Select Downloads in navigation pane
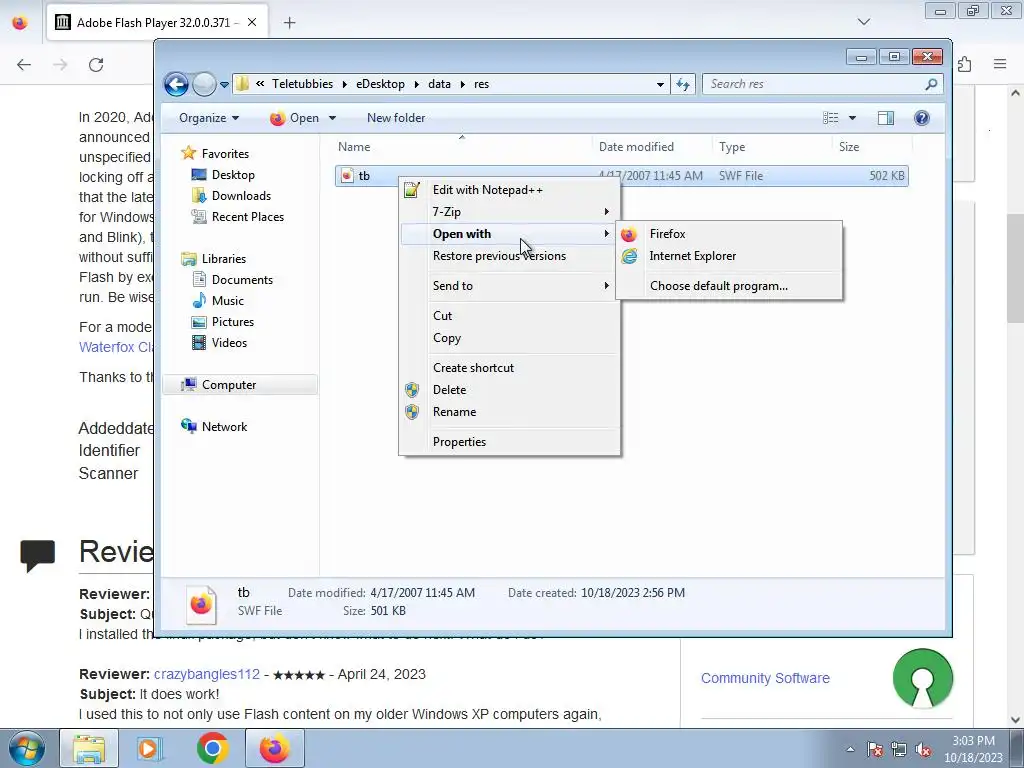 [240, 196]
